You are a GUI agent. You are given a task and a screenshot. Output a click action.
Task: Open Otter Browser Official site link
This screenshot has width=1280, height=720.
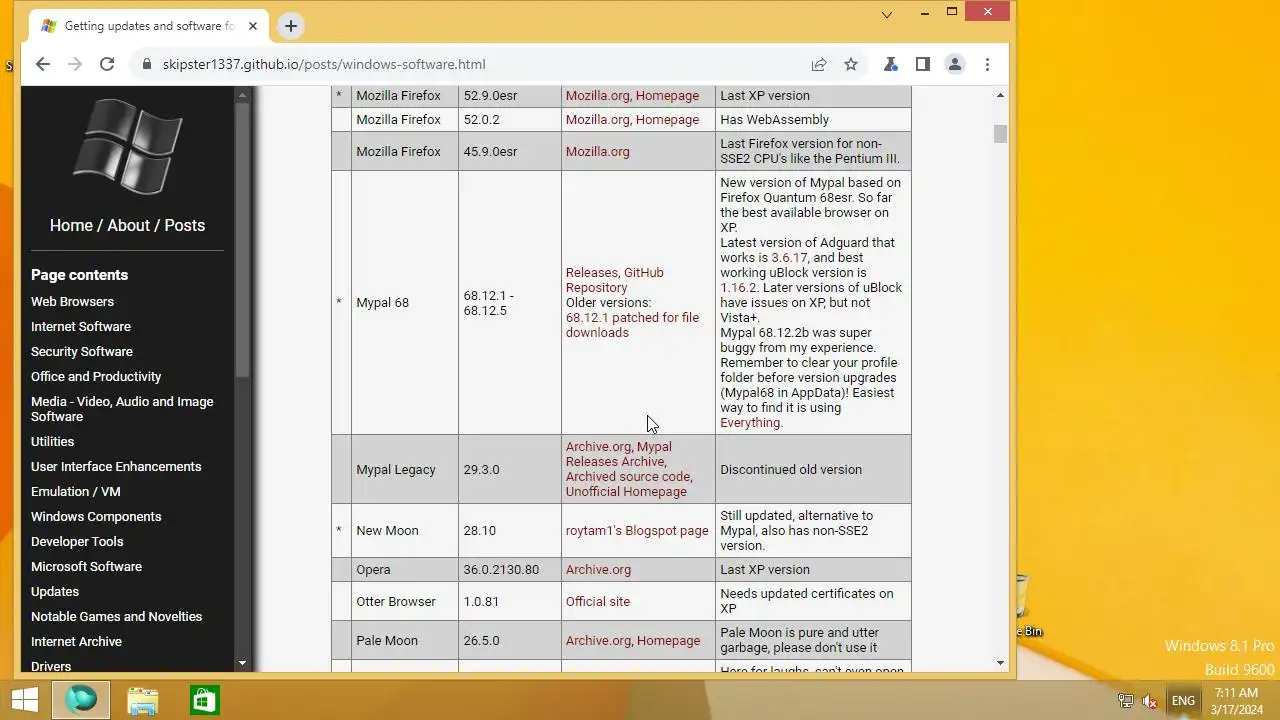pyautogui.click(x=598, y=602)
